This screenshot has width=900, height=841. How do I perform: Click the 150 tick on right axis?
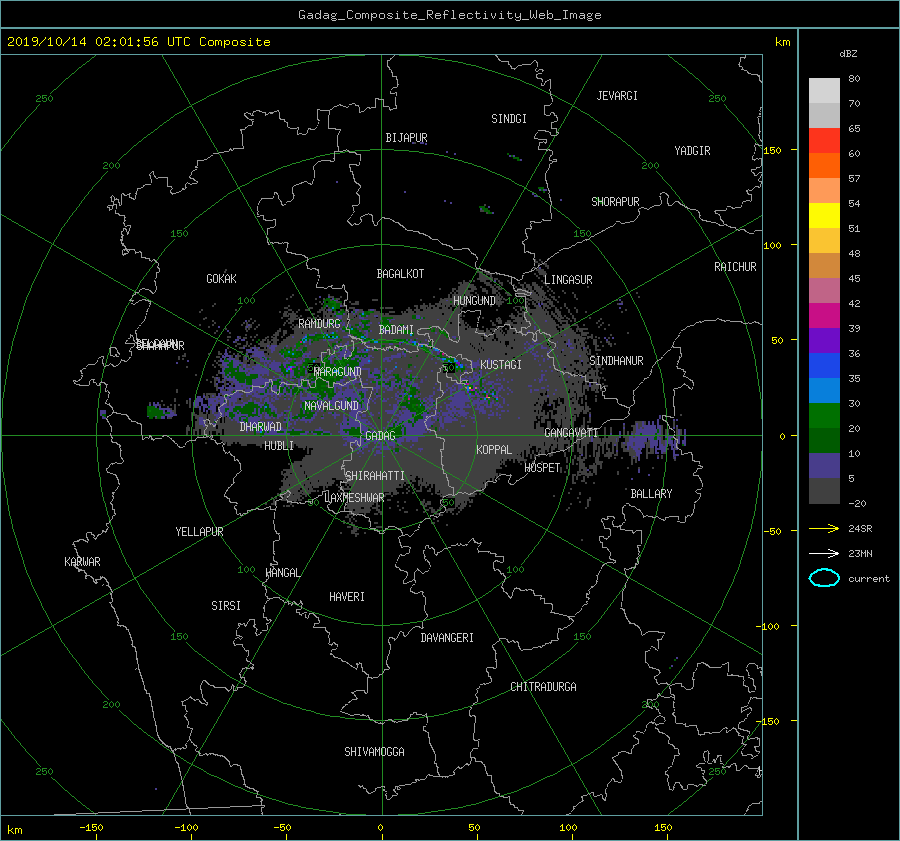[x=772, y=150]
